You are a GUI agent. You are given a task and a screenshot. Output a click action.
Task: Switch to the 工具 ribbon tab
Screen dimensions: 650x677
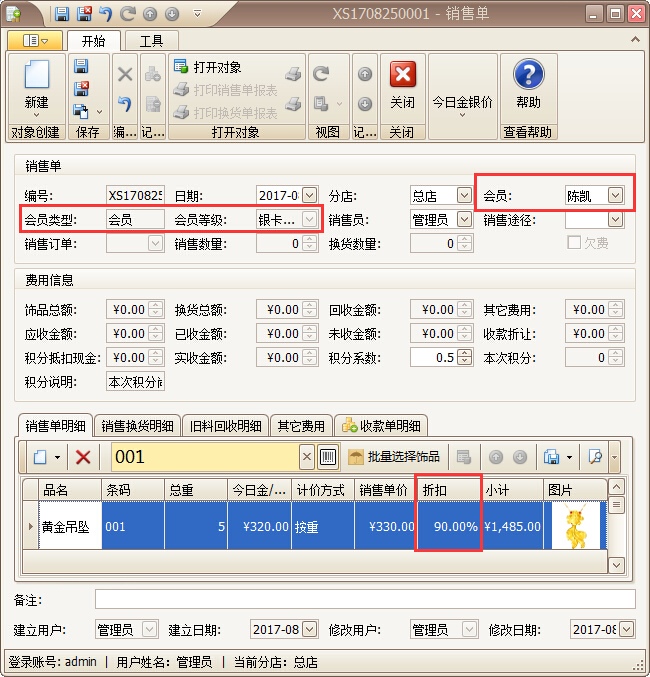(x=151, y=41)
